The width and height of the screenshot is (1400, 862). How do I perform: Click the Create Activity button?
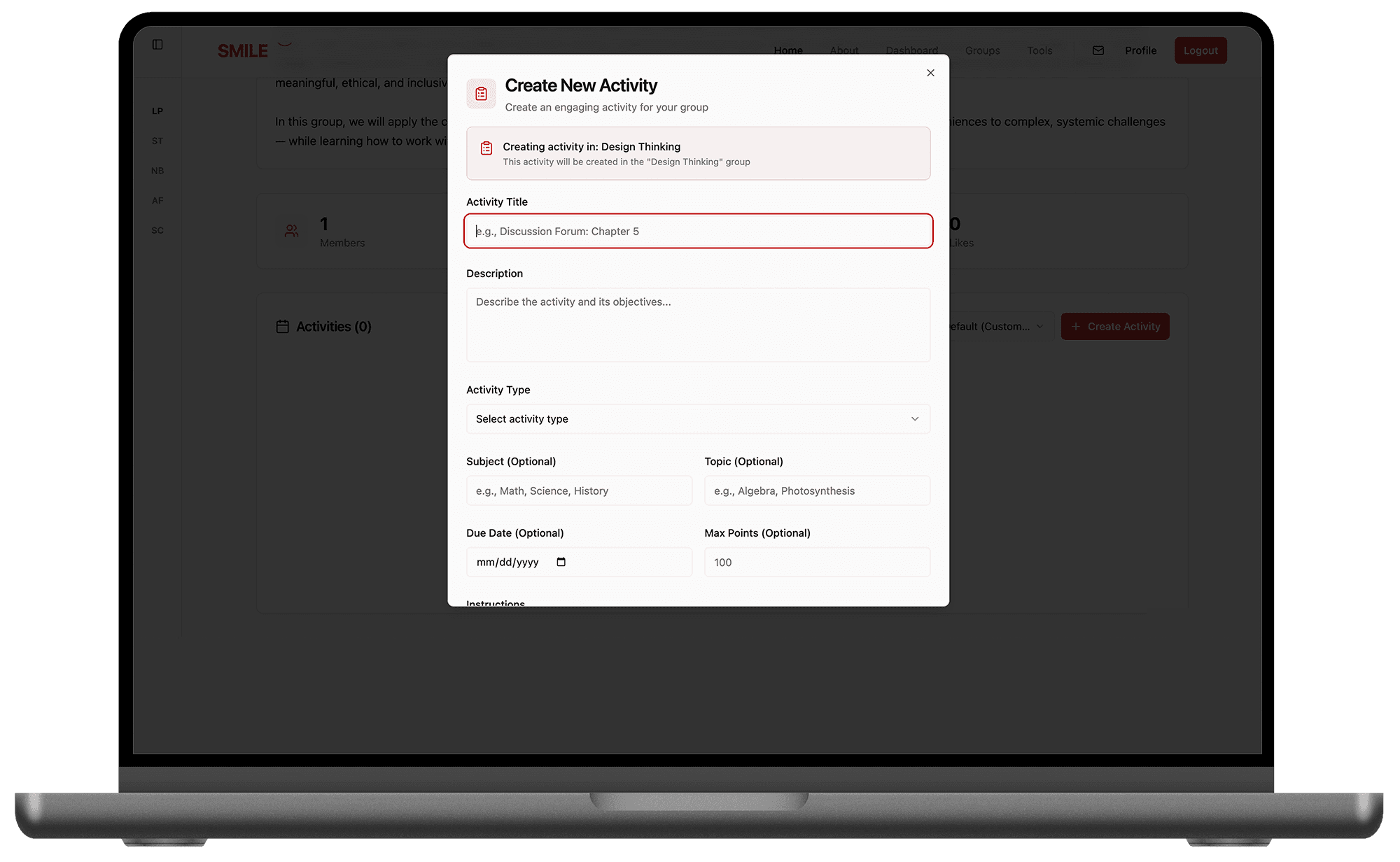tap(1115, 327)
